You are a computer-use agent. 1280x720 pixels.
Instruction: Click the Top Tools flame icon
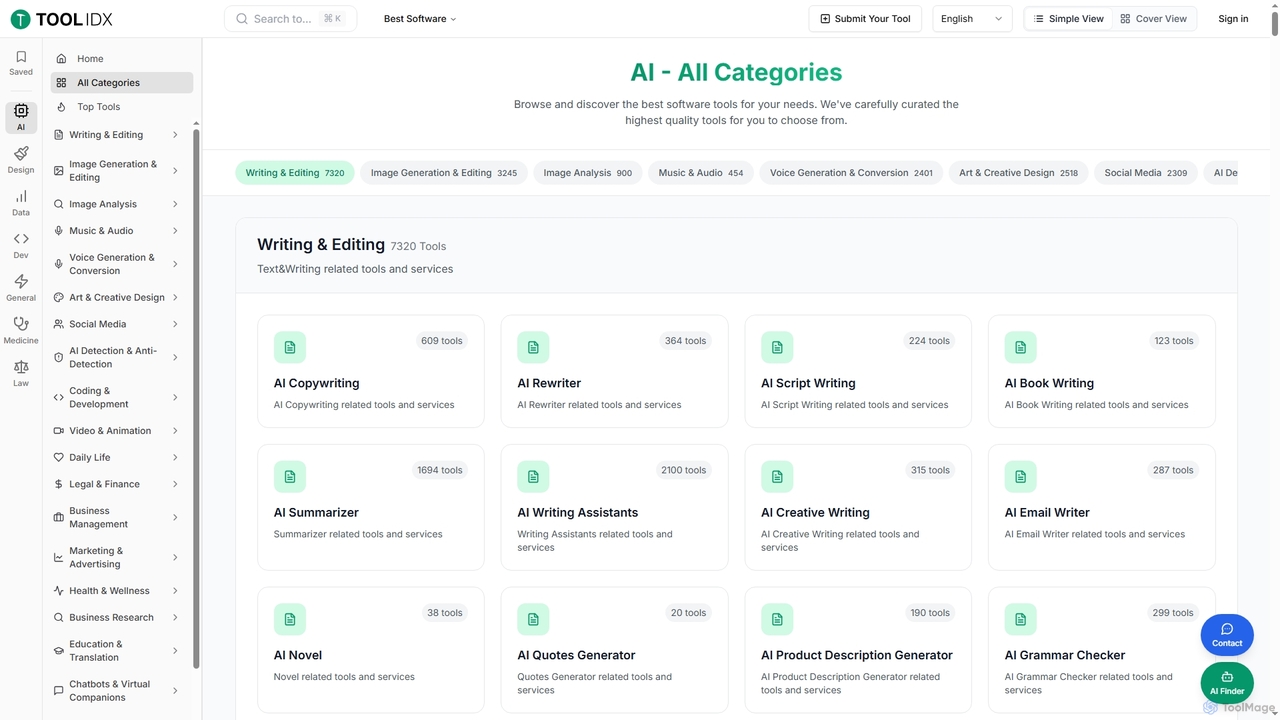(62, 107)
